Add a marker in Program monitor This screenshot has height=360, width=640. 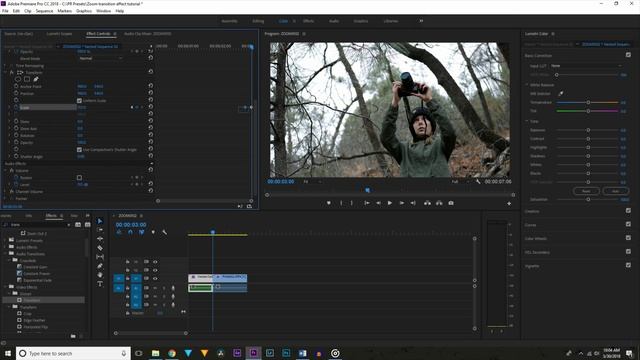tap(329, 203)
